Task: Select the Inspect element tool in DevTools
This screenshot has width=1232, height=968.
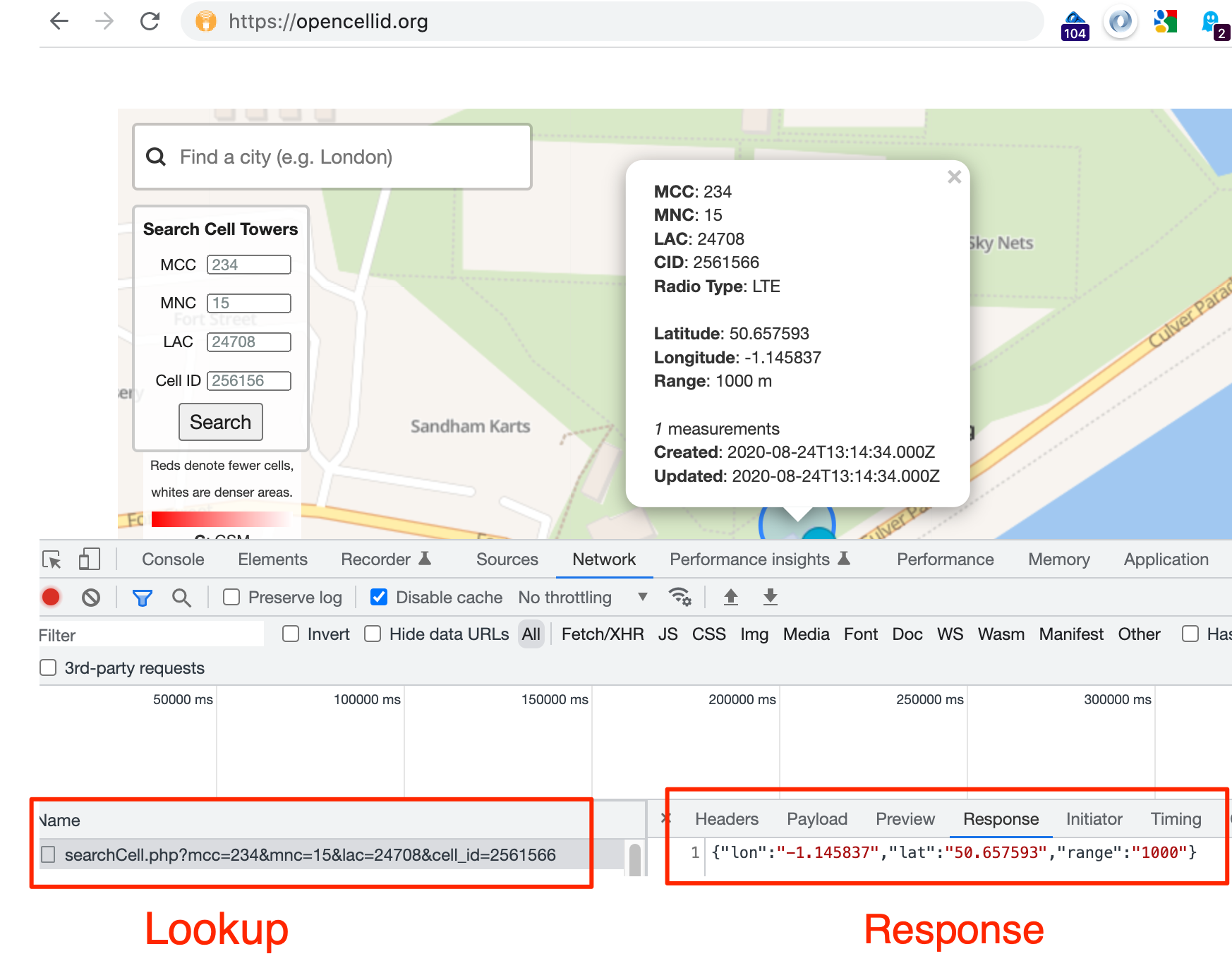Action: click(52, 559)
